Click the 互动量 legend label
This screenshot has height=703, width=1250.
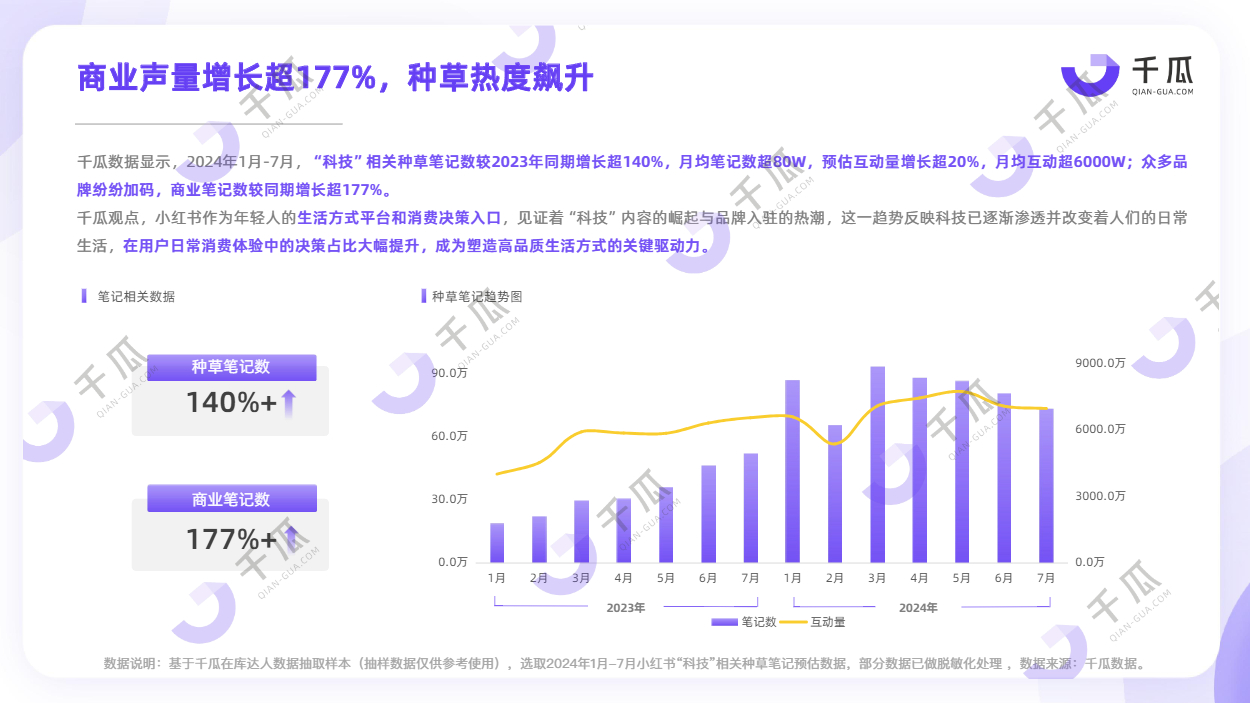click(x=827, y=622)
